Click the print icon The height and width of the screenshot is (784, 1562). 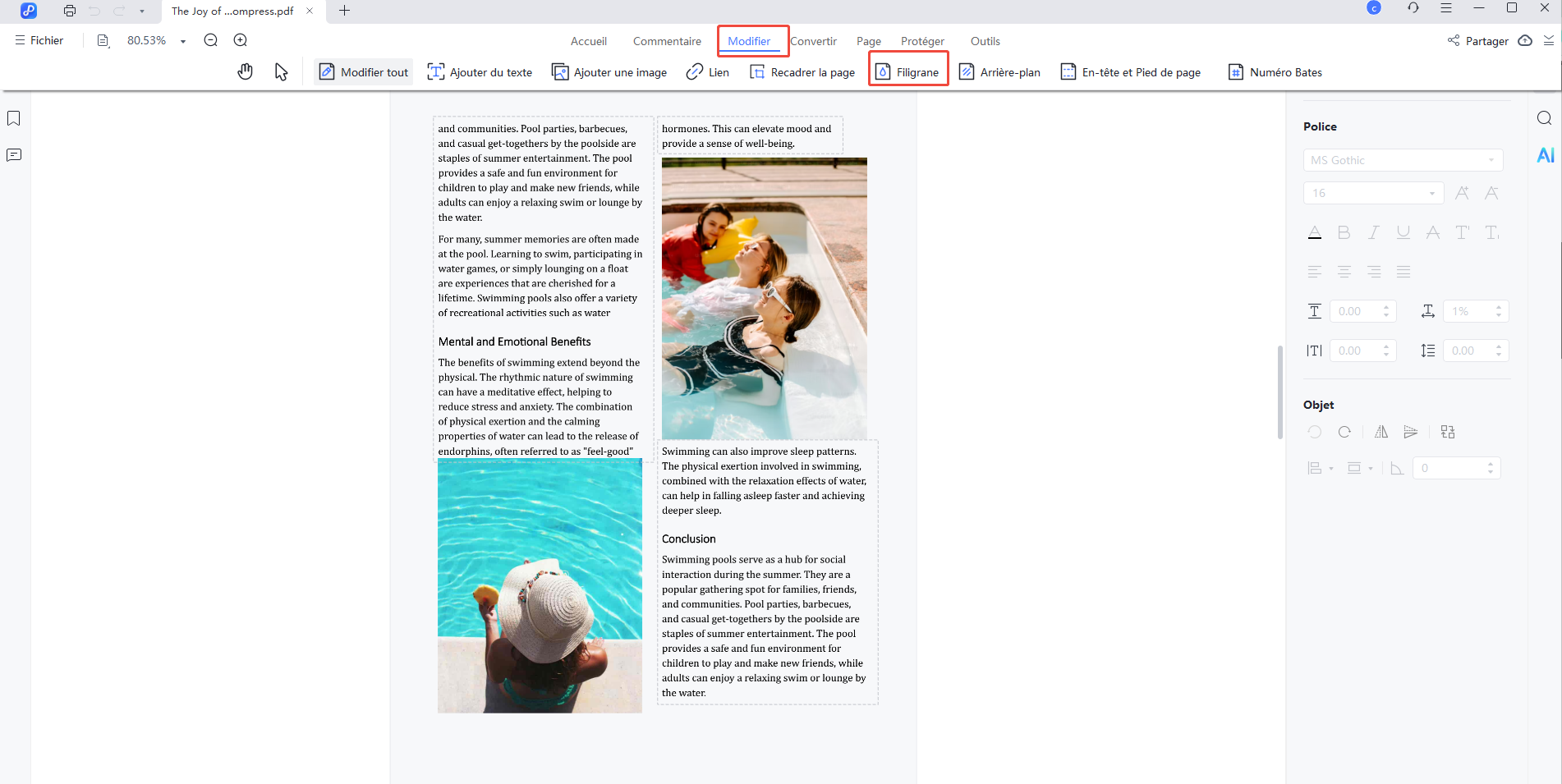pos(70,11)
